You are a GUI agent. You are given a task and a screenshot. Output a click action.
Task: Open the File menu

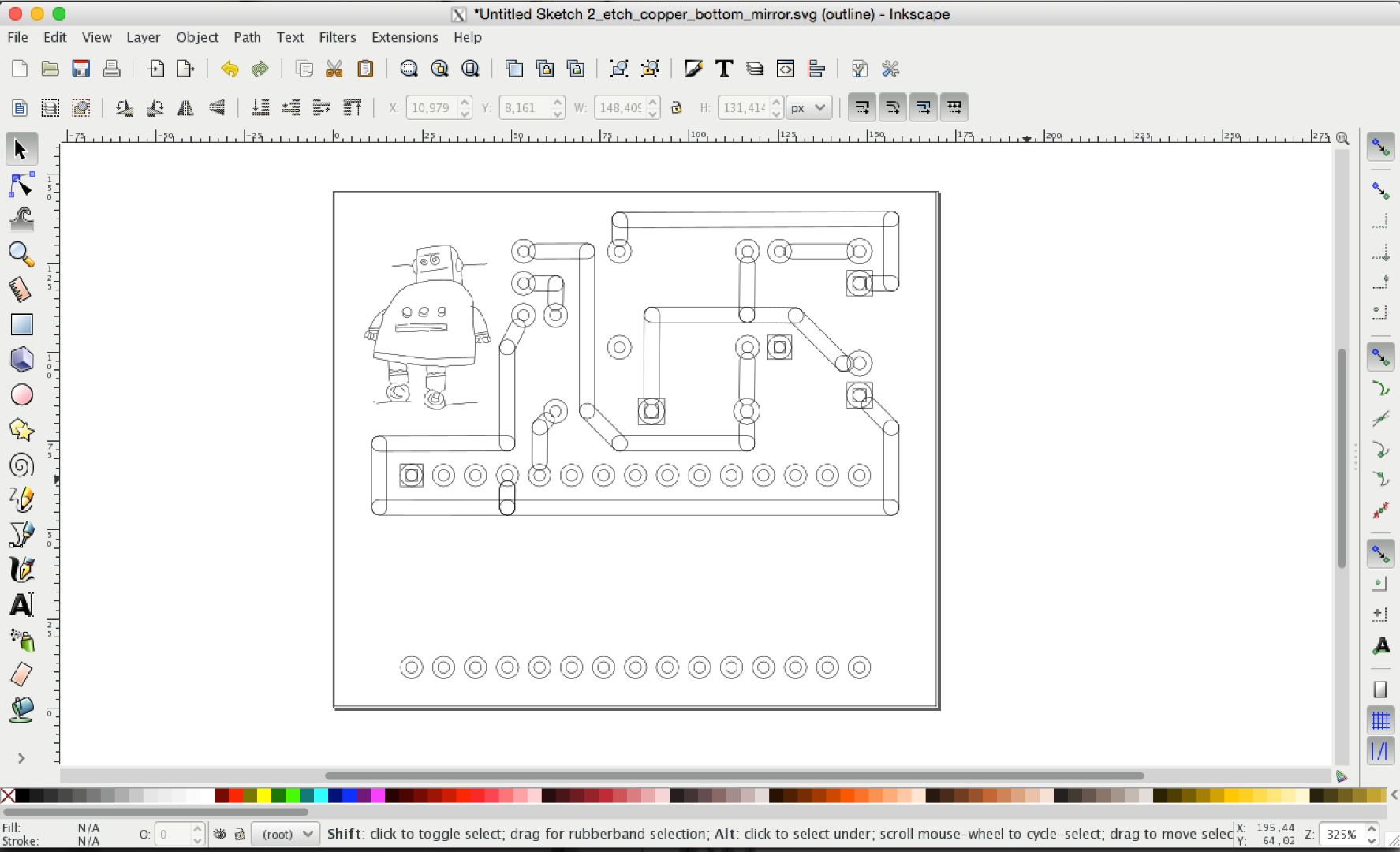click(17, 37)
